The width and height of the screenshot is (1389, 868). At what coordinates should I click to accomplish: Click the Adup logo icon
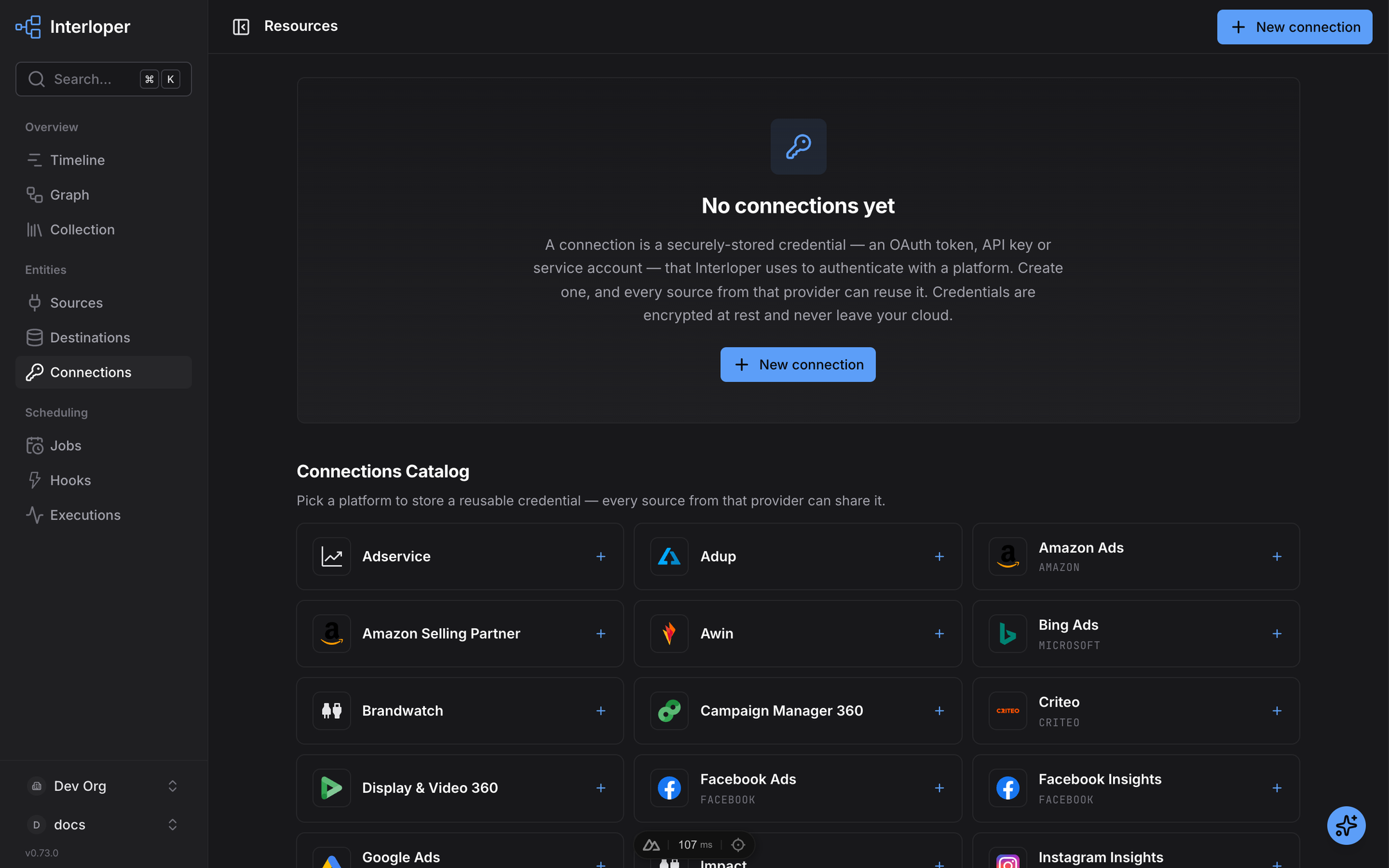tap(669, 556)
